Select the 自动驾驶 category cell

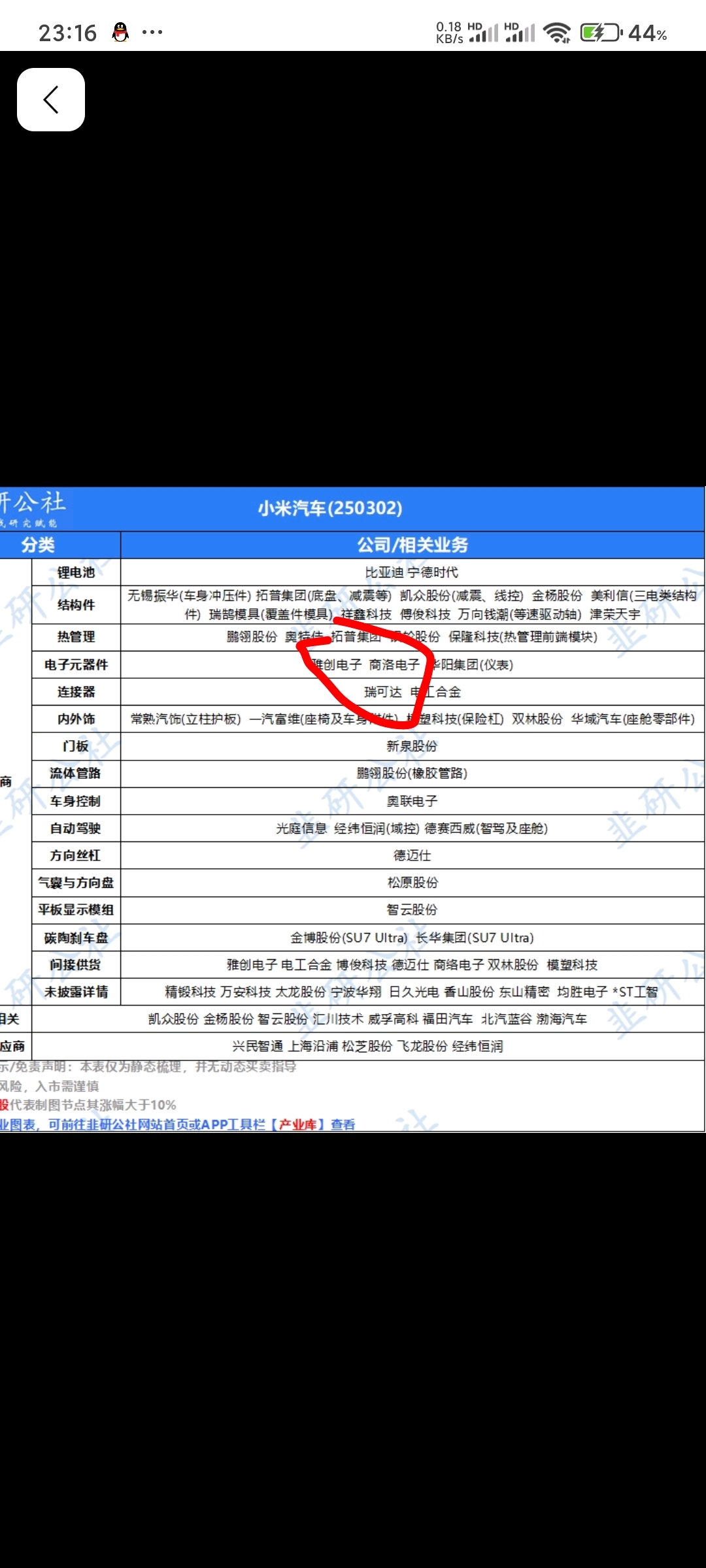tap(76, 828)
